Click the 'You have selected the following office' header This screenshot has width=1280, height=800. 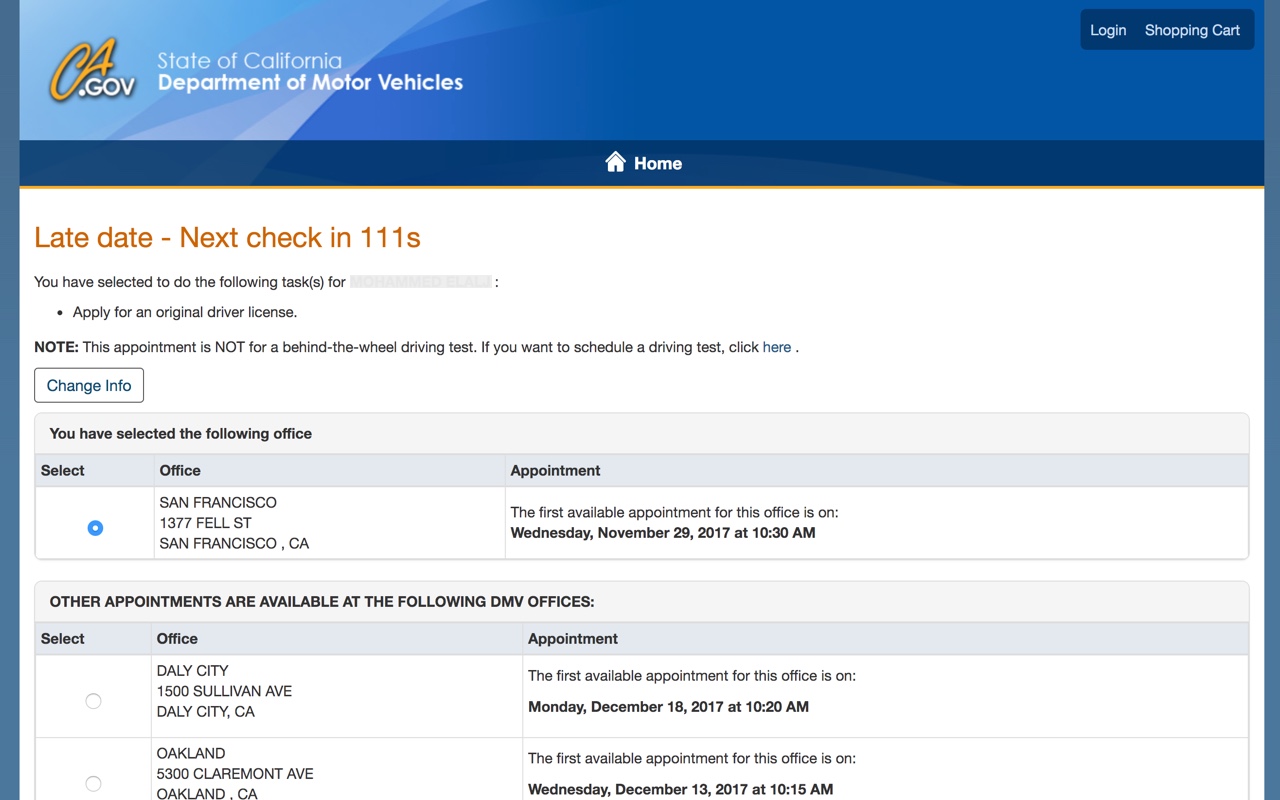181,434
